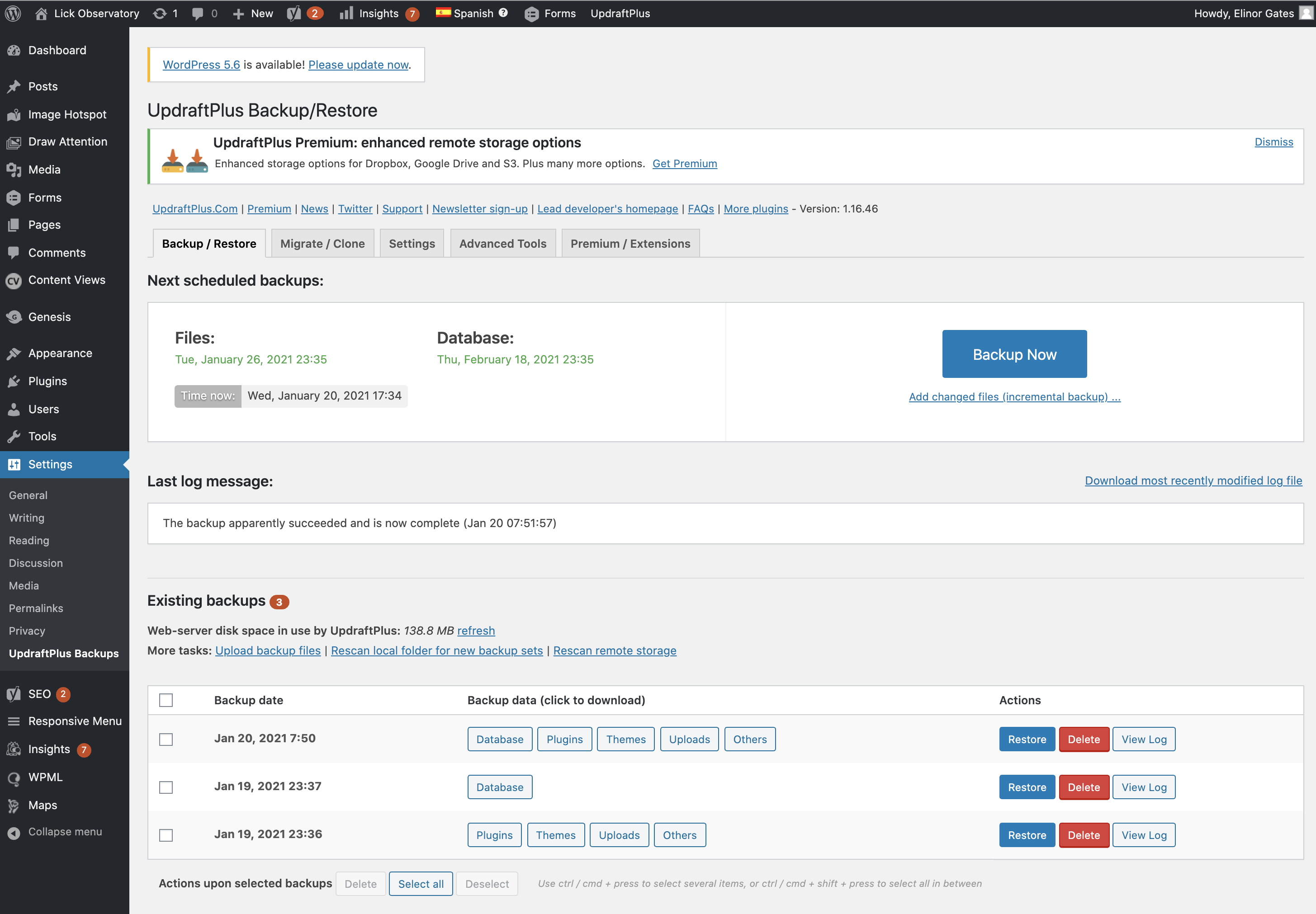Download Others from Jan 19 23:36 backup
Image resolution: width=1316 pixels, height=914 pixels.
tap(680, 835)
